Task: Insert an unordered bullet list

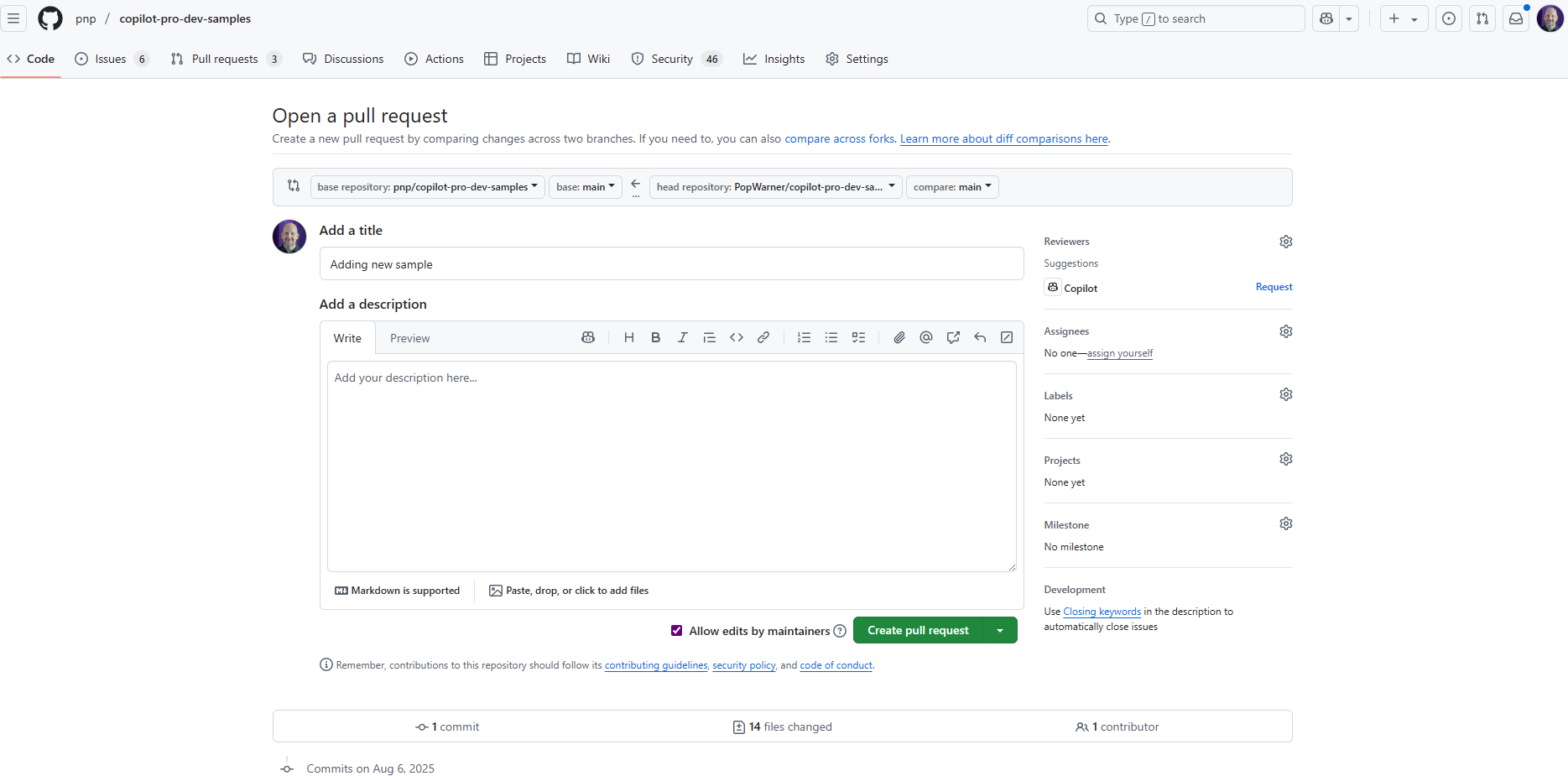Action: coord(831,337)
